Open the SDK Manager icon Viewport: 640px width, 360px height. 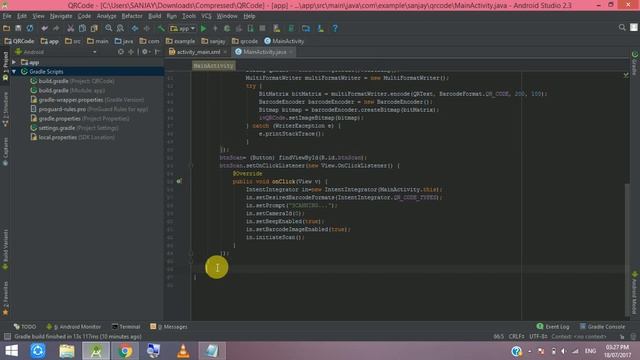[320, 28]
